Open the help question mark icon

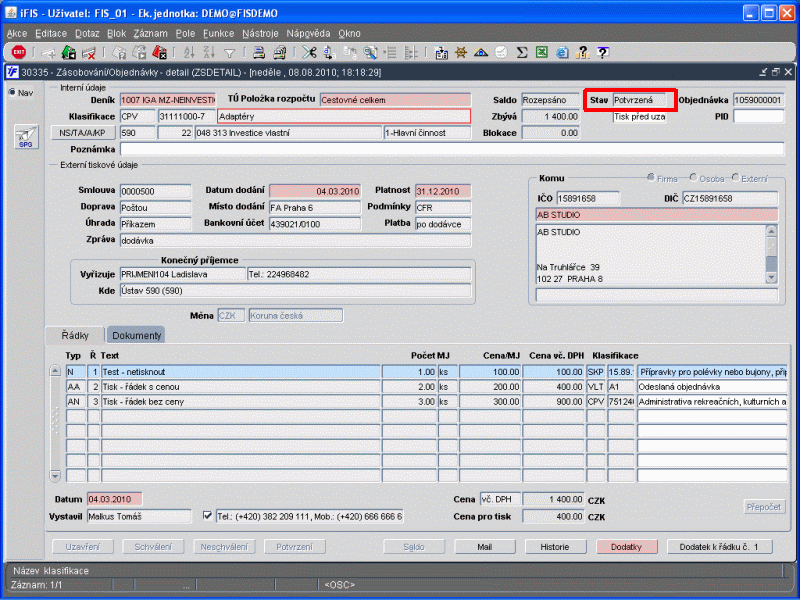point(603,52)
